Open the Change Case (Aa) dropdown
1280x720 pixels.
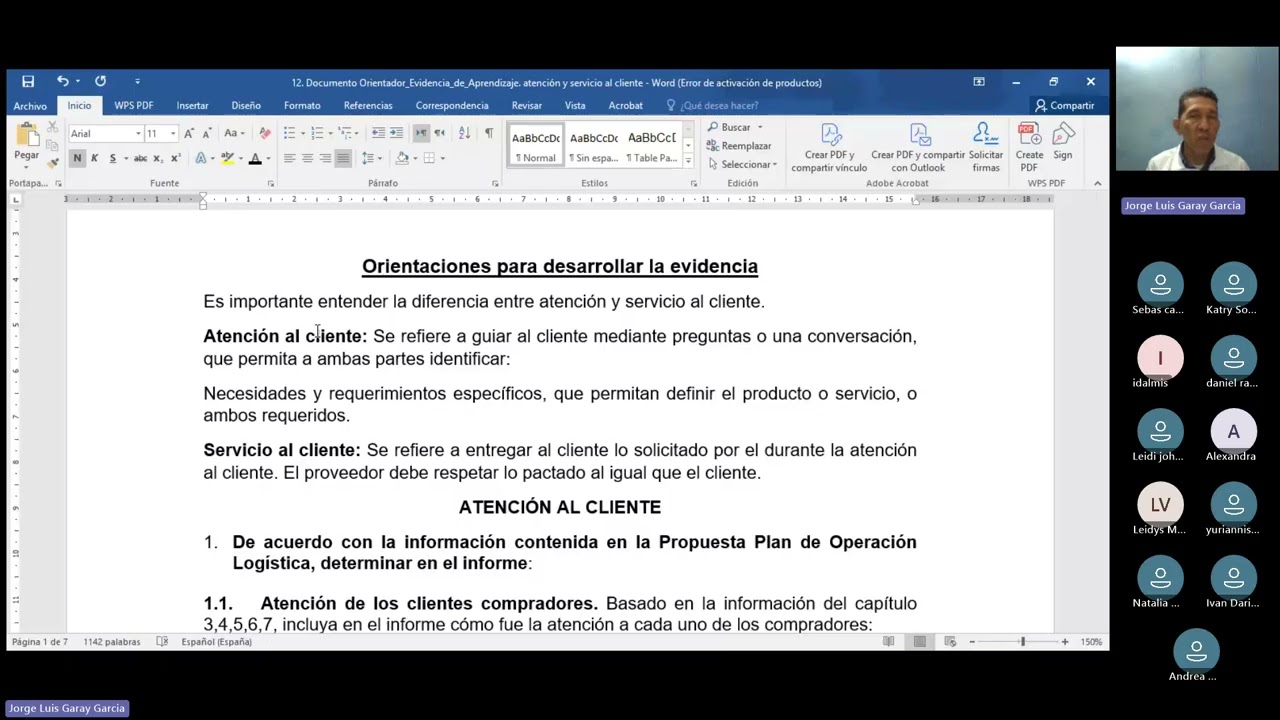pos(233,133)
